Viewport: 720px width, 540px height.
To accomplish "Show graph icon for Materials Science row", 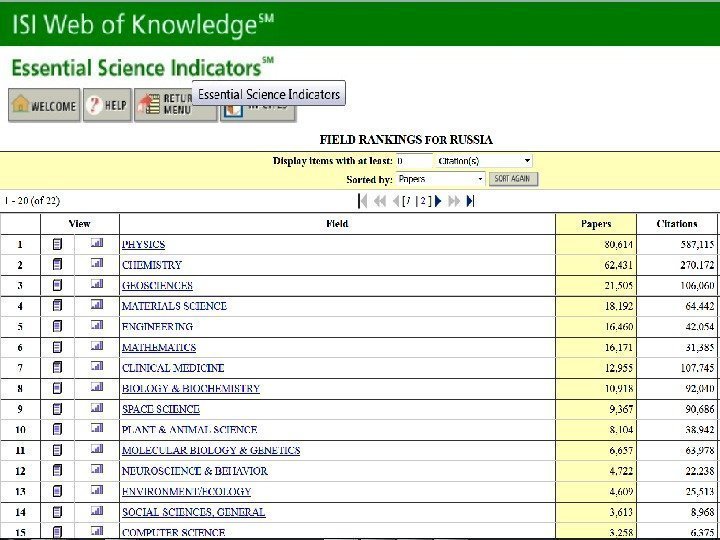I will point(97,304).
